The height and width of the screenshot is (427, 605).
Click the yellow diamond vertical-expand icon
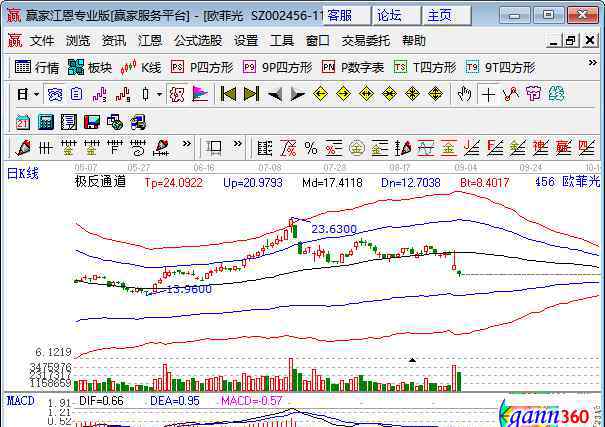[x=435, y=94]
